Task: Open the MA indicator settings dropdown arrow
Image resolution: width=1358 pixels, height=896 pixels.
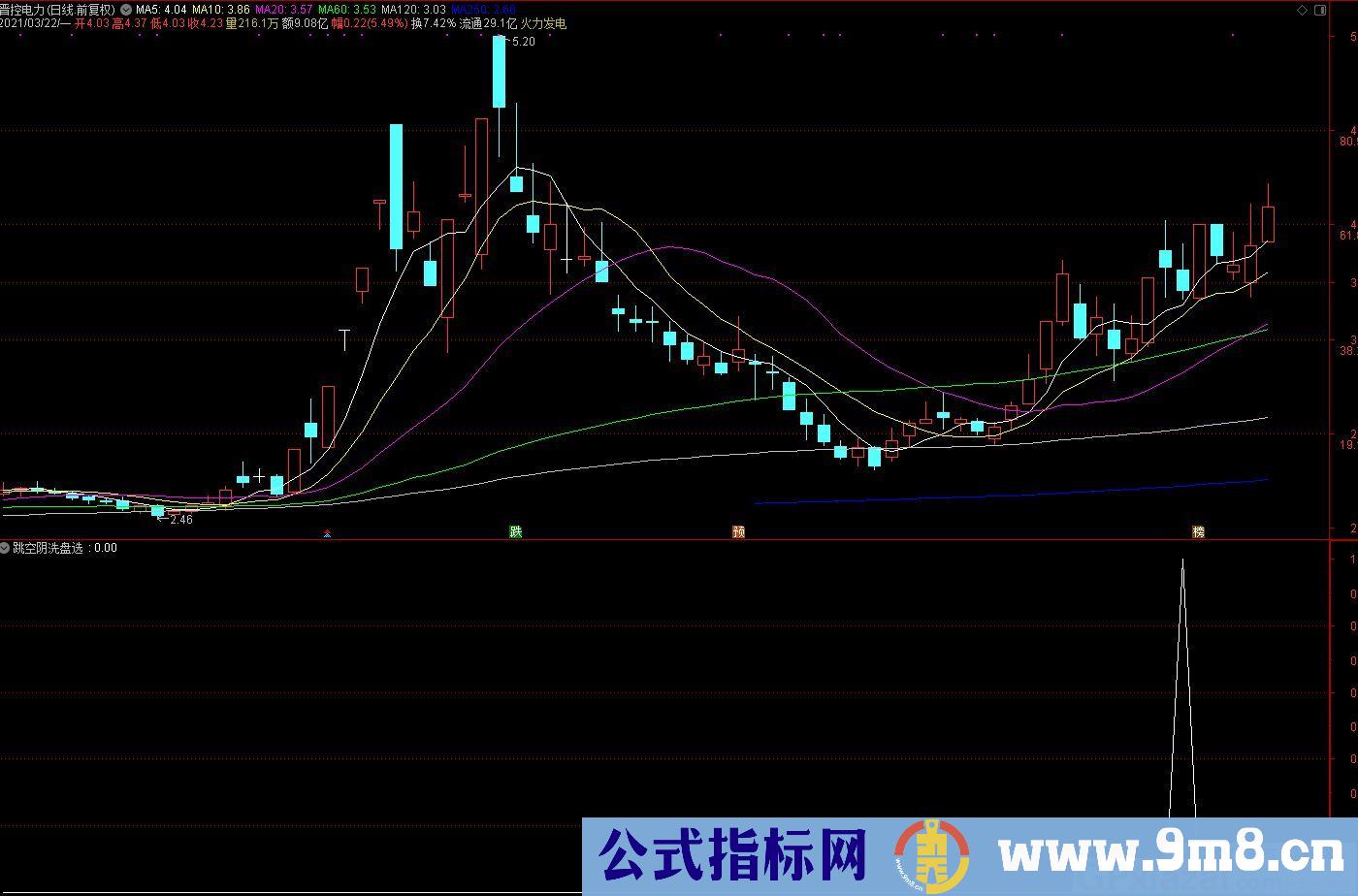Action: coord(125,10)
